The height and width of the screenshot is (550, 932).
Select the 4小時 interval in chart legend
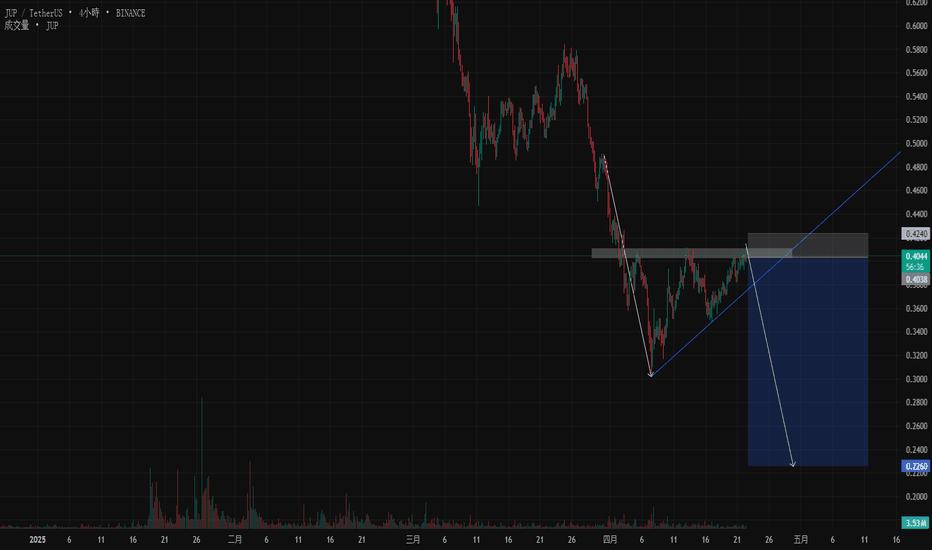89,13
